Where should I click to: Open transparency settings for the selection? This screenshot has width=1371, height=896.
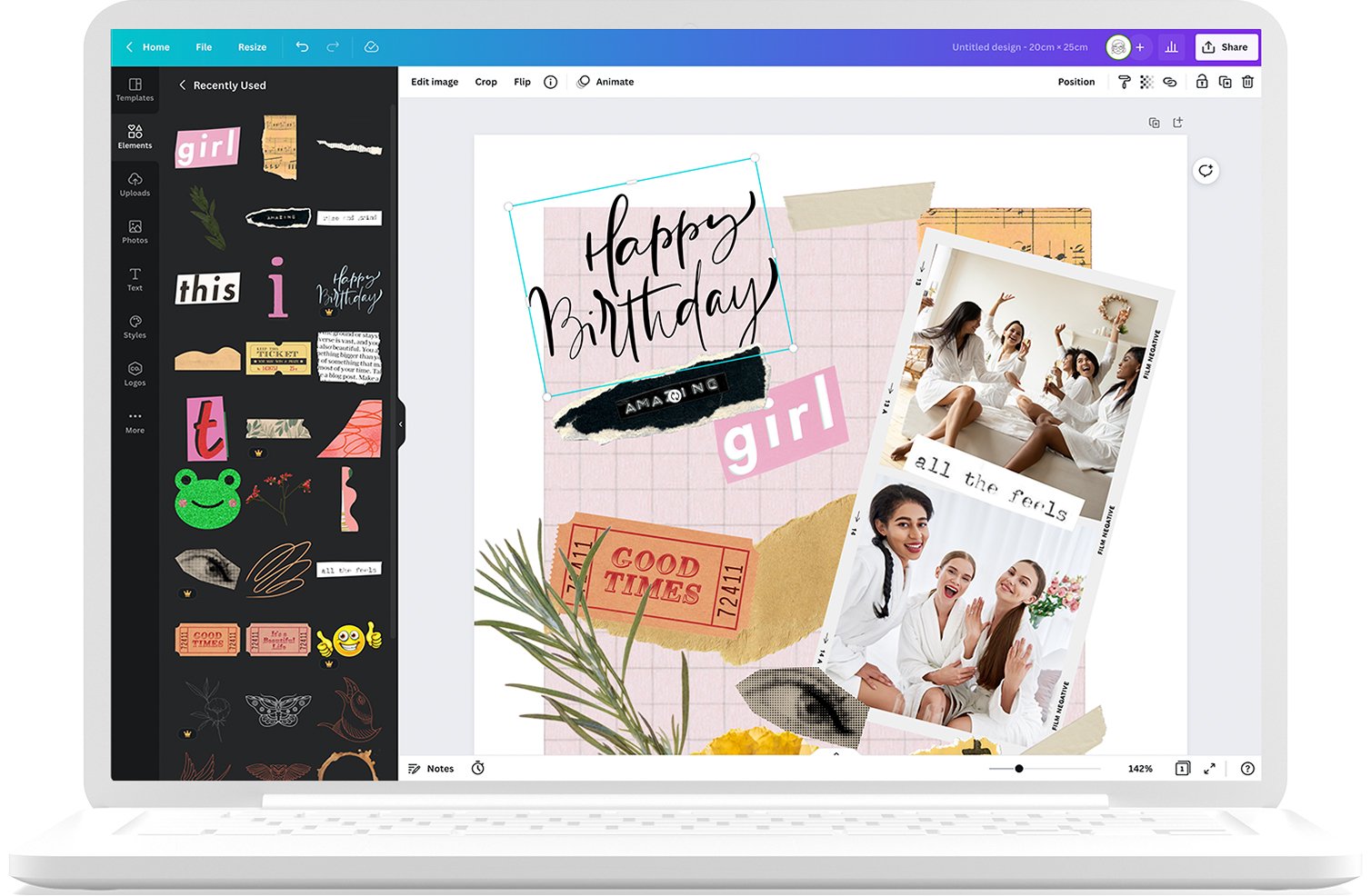[1146, 82]
